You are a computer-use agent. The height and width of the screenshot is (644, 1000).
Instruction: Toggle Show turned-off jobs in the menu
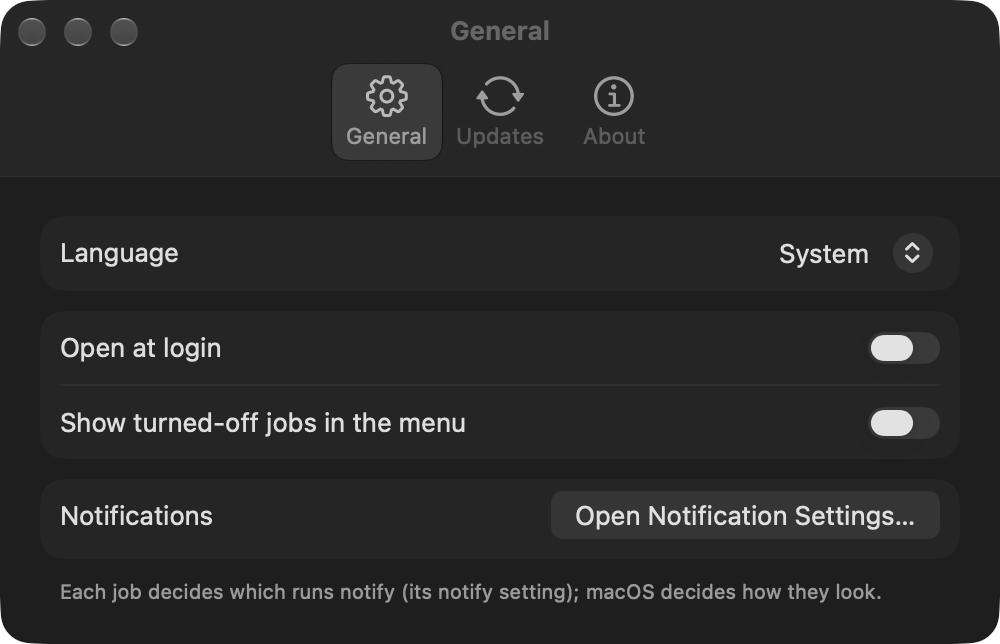904,423
